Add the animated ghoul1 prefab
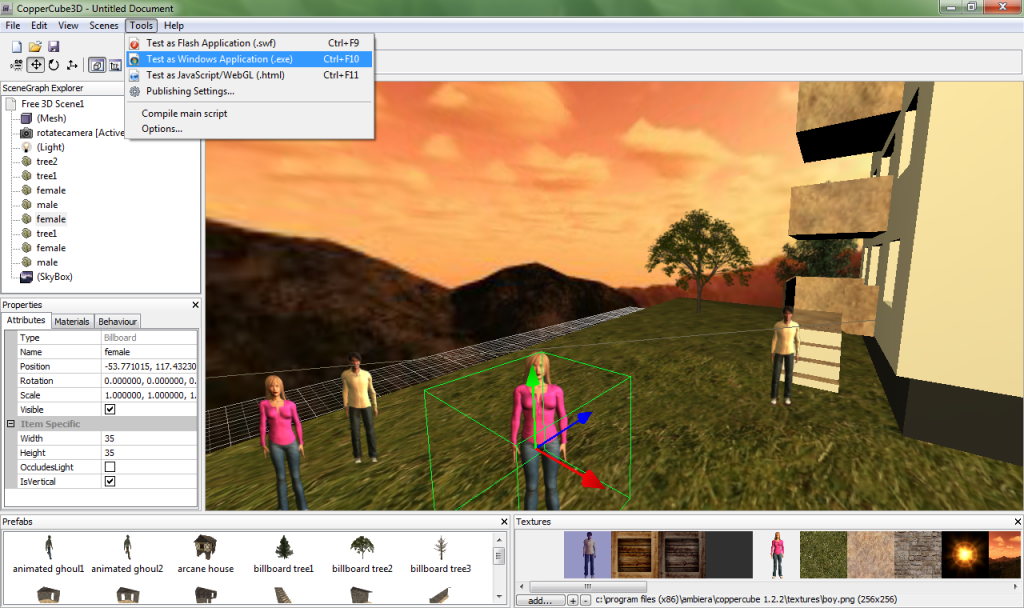This screenshot has width=1024, height=608. point(48,554)
